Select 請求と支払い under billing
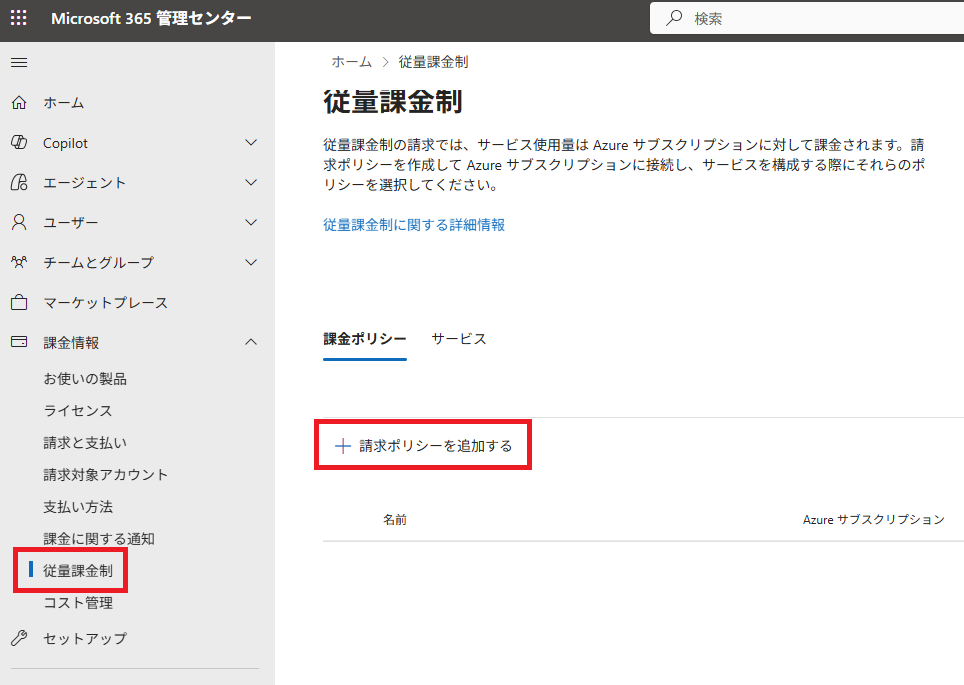Screen dimensions: 964x685 click(85, 443)
